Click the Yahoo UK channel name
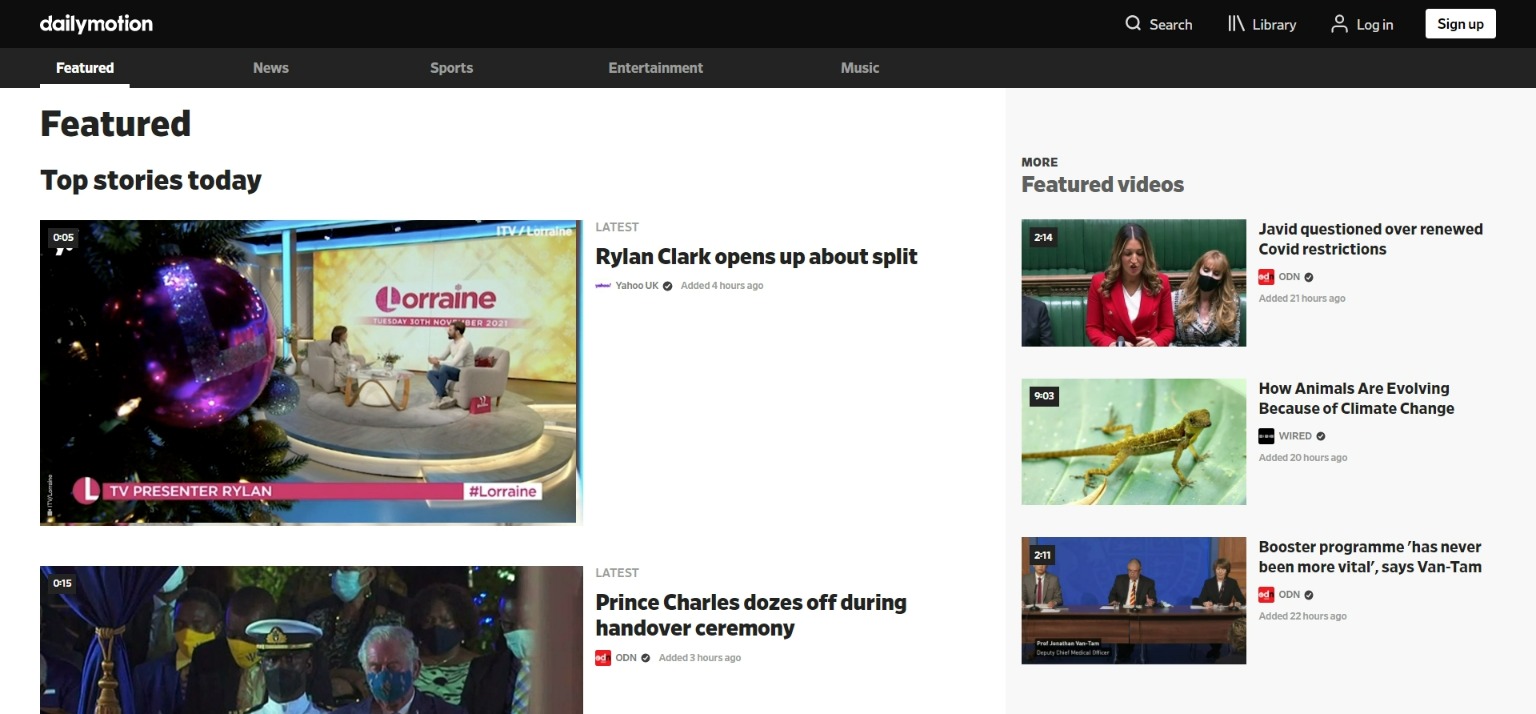Screen dimensions: 1536x714 (x=637, y=286)
